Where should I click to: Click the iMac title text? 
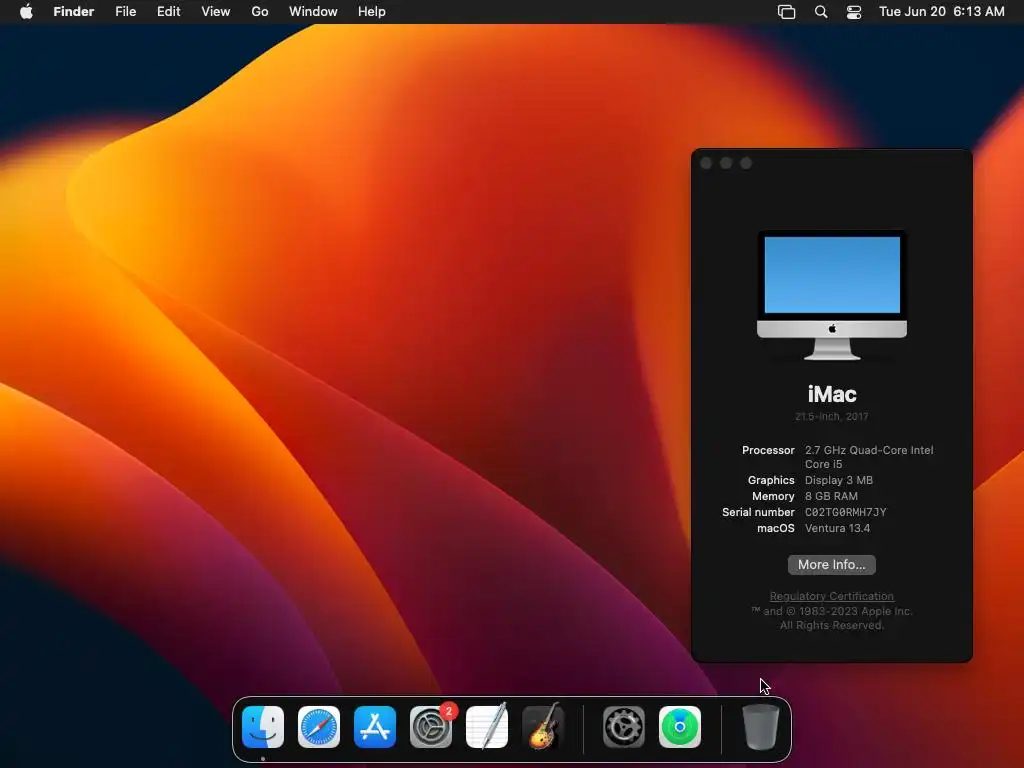click(x=832, y=394)
